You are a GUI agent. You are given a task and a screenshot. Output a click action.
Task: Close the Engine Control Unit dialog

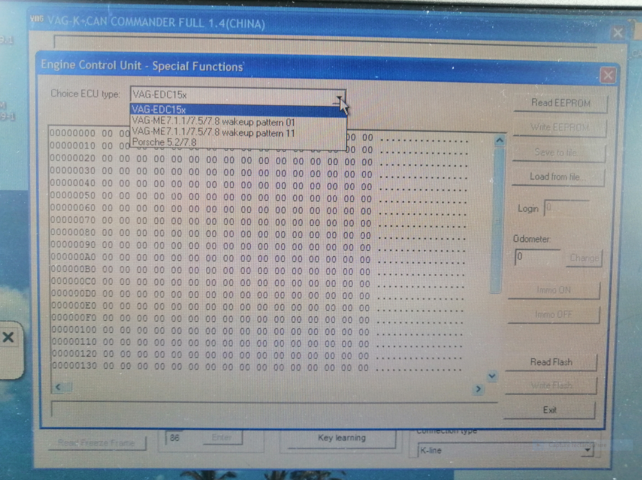[608, 75]
